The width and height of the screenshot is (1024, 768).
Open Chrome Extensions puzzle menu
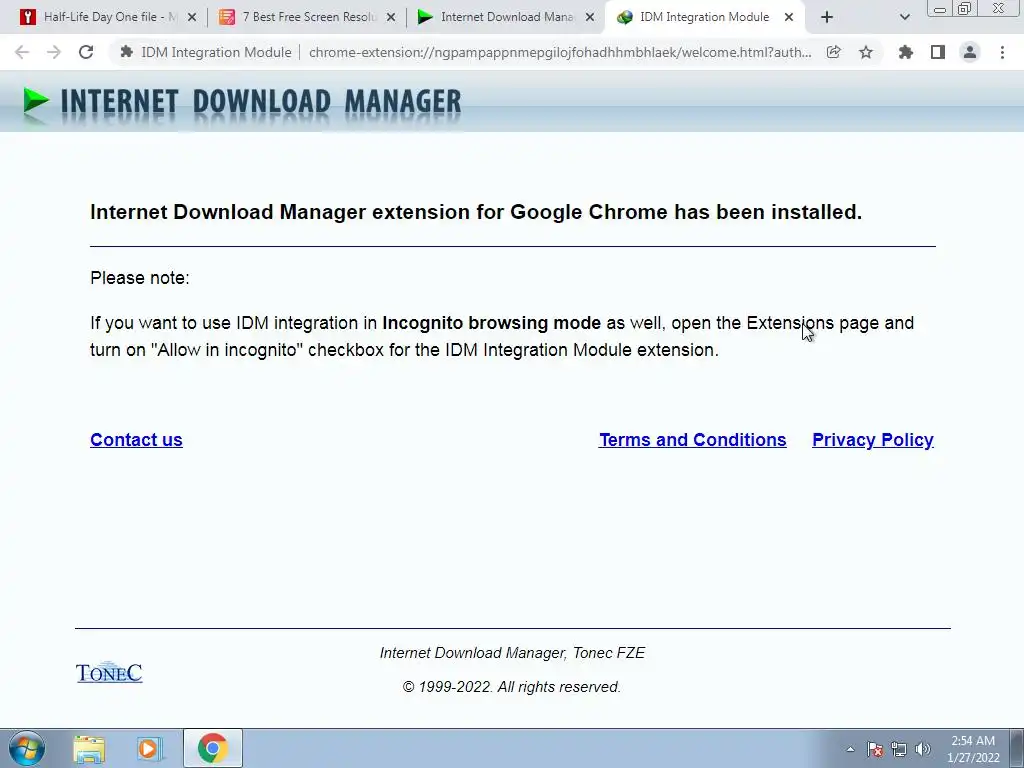[905, 52]
